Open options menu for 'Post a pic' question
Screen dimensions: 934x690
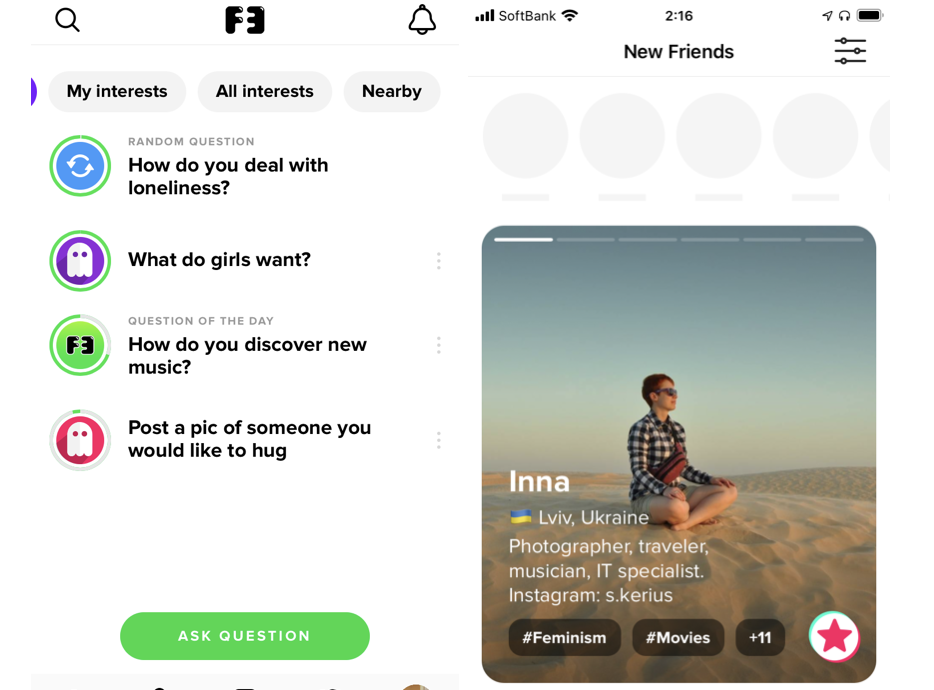click(438, 440)
